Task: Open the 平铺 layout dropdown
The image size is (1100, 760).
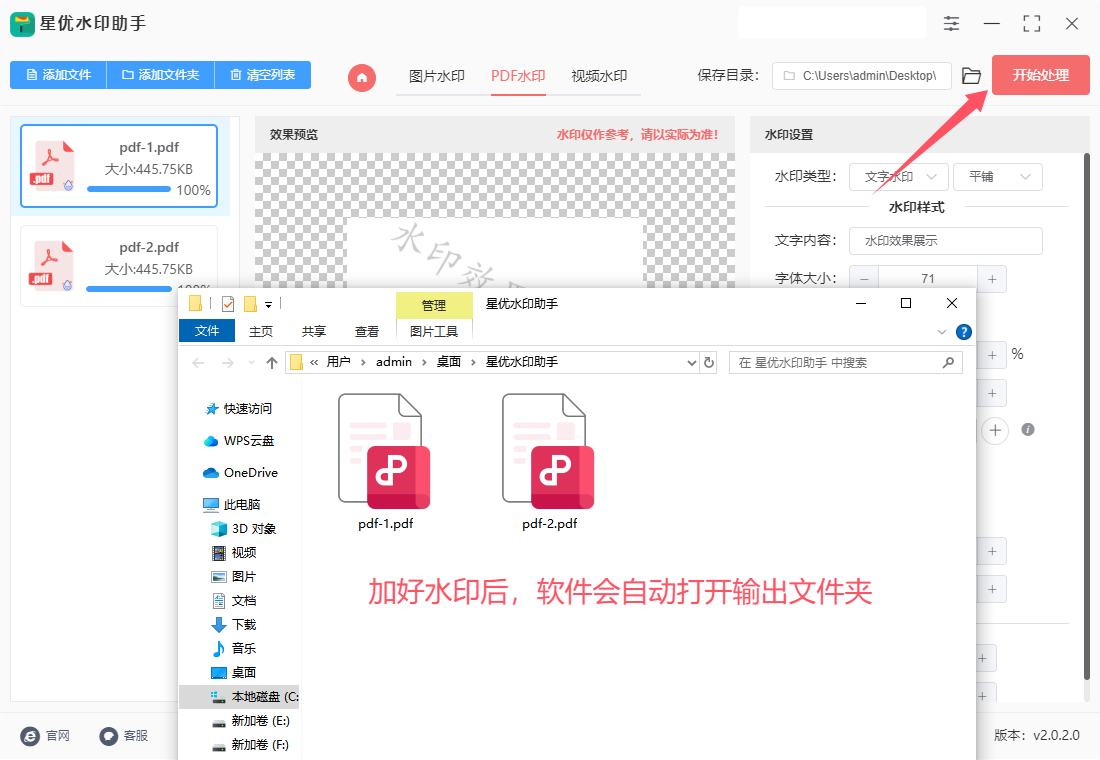Action: pyautogui.click(x=998, y=177)
